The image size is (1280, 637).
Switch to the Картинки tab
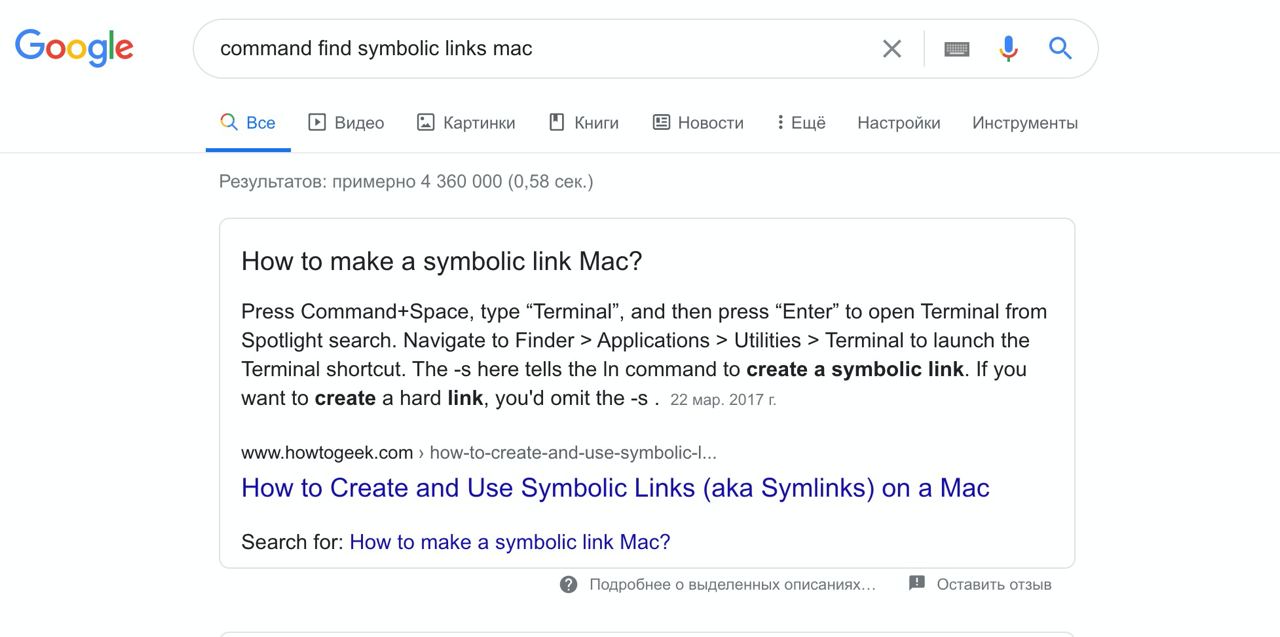pyautogui.click(x=466, y=123)
